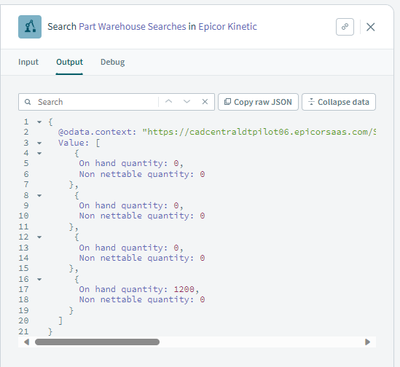The width and height of the screenshot is (400, 367).
Task: Go to next search match arrow
Action: tap(187, 102)
